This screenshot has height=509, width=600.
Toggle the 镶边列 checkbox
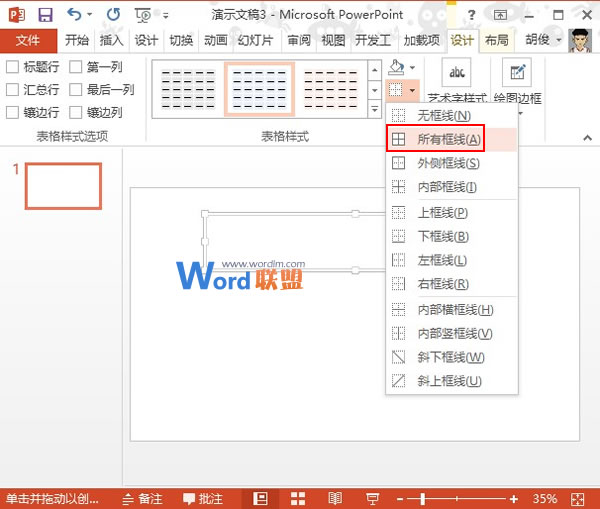[75, 113]
